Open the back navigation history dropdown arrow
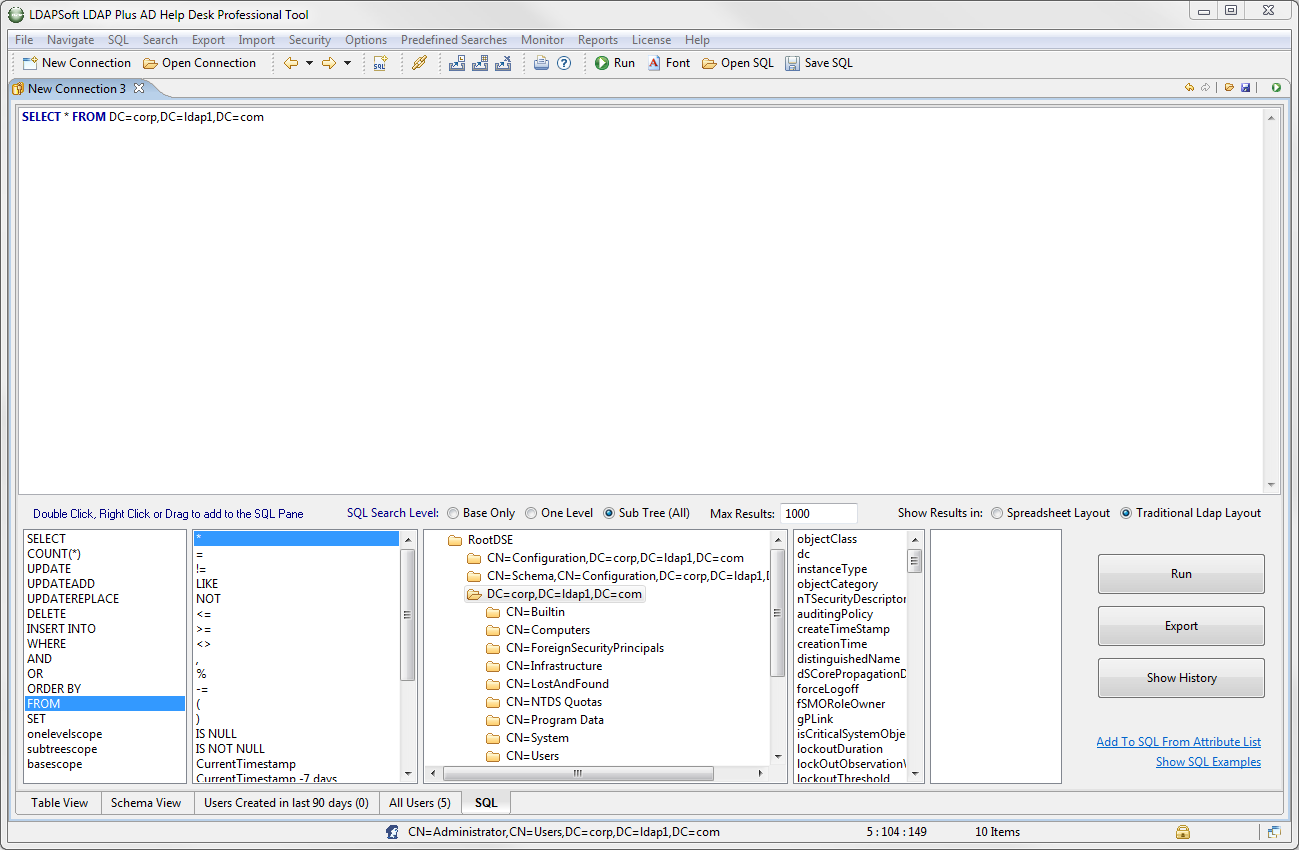 pyautogui.click(x=309, y=63)
